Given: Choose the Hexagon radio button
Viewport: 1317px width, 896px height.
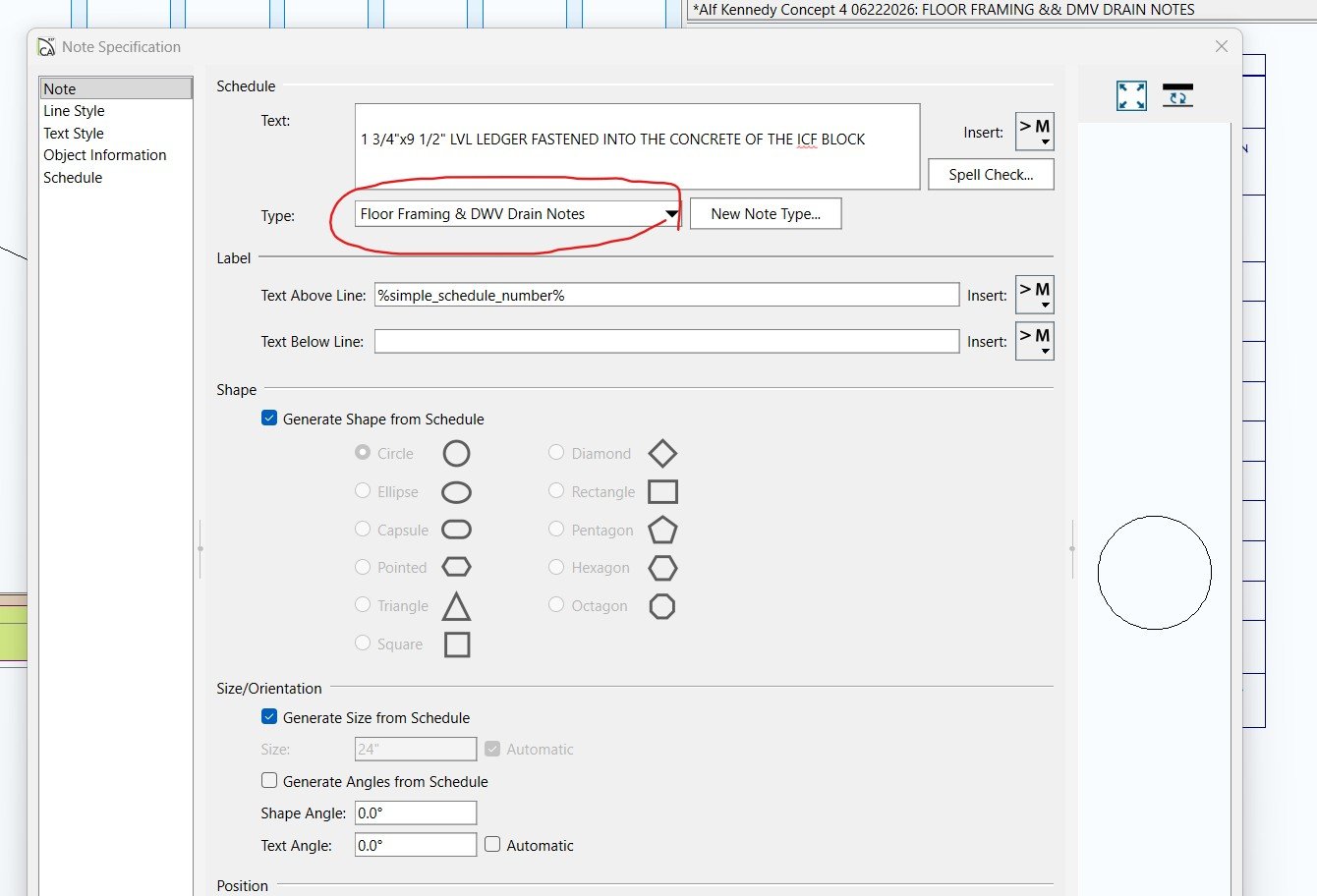Looking at the screenshot, I should point(556,567).
